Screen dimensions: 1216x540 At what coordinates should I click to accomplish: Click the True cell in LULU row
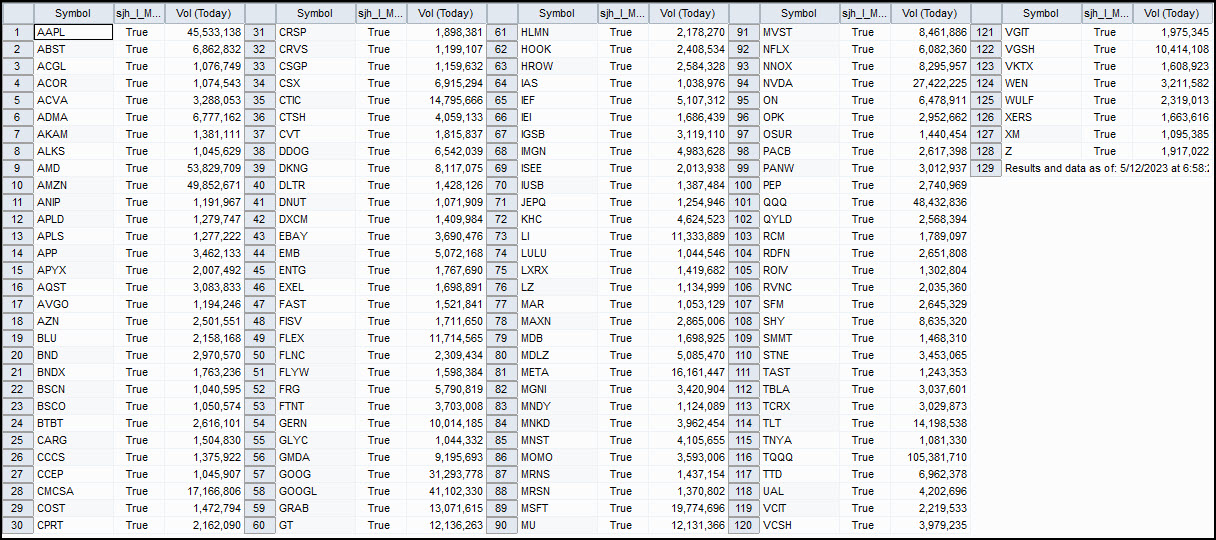[621, 253]
